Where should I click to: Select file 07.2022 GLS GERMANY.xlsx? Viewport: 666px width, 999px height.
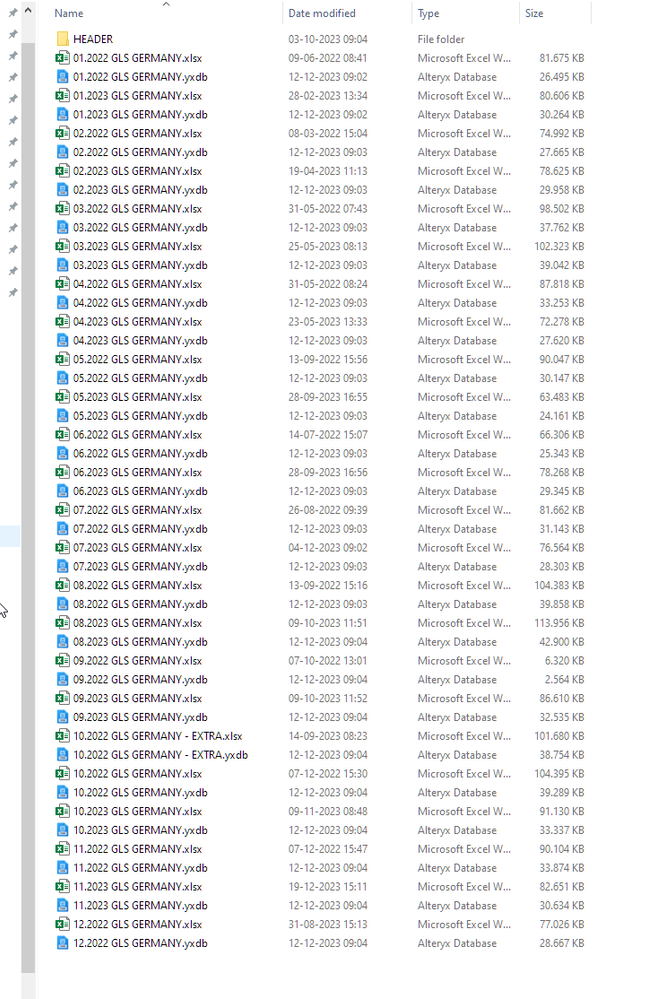[138, 510]
